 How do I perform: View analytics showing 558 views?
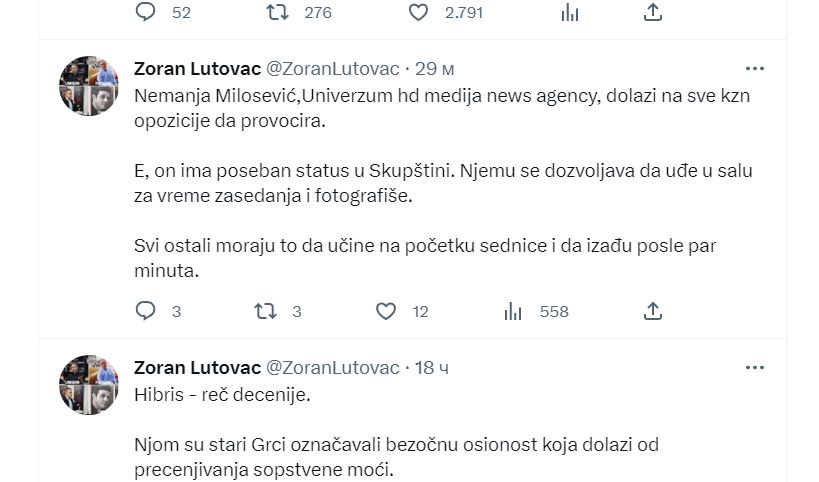(513, 311)
